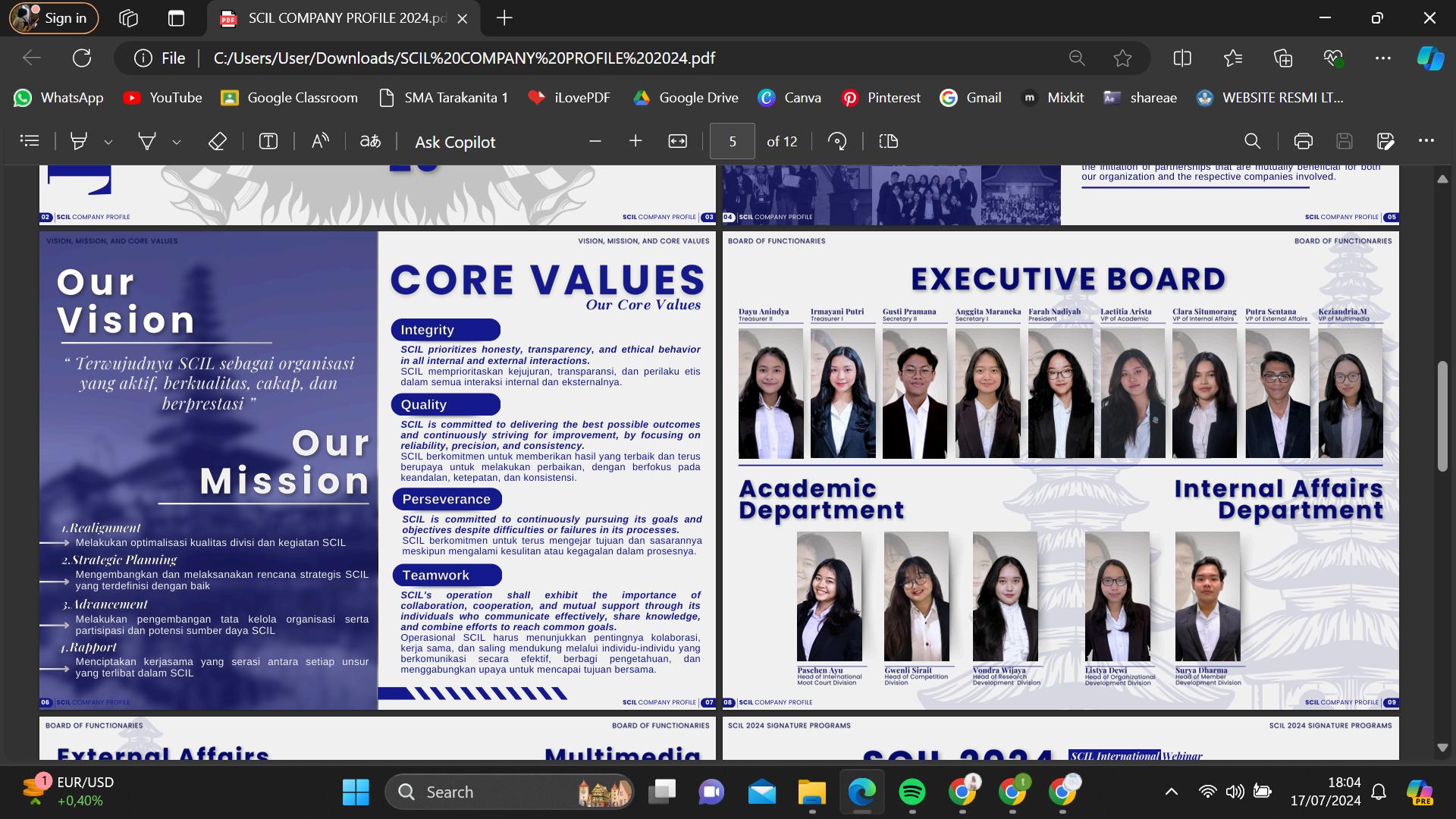This screenshot has height=819, width=1456.
Task: Click the Add text tool
Action: click(268, 141)
